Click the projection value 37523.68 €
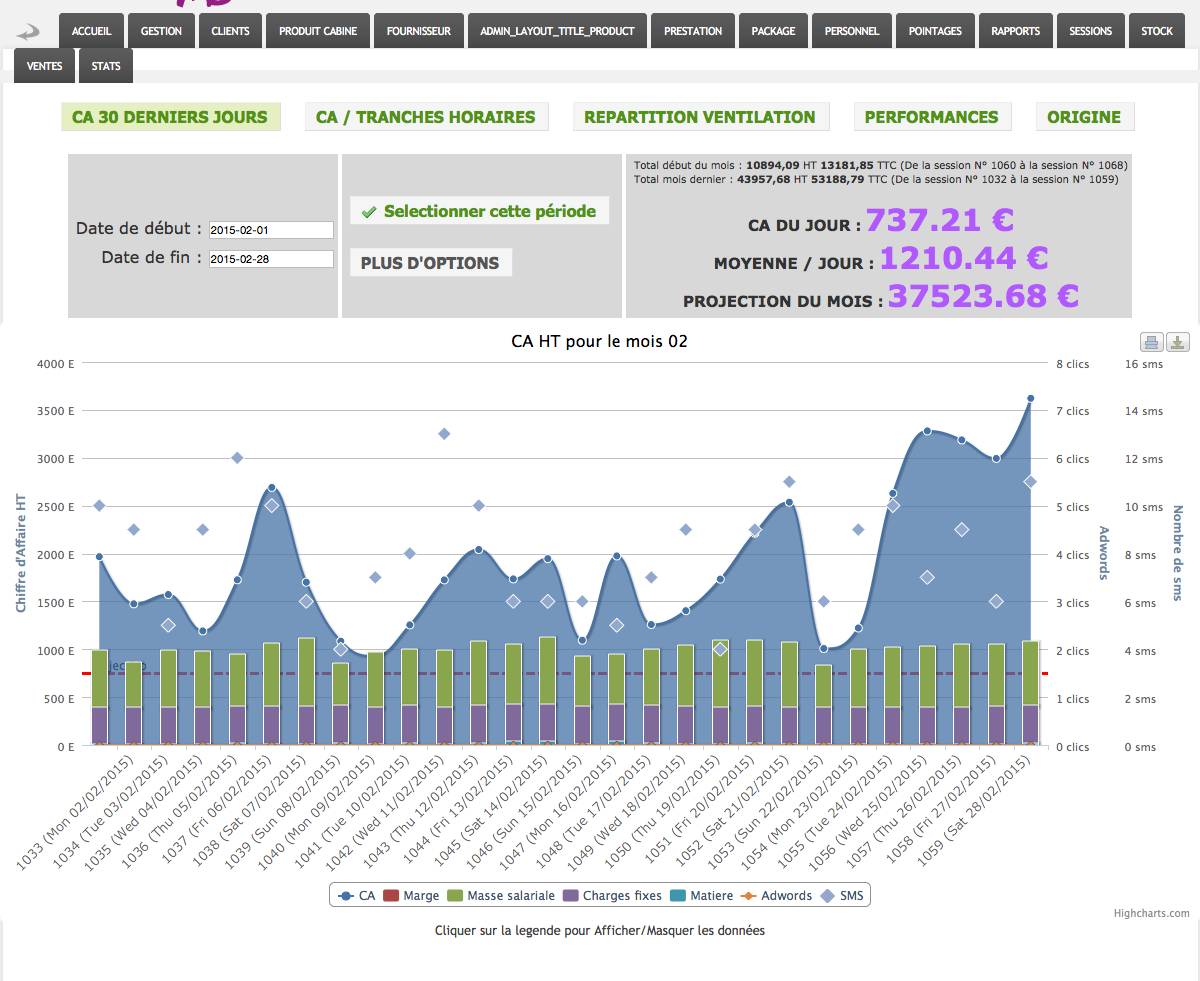Viewport: 1200px width, 981px height. (x=984, y=296)
